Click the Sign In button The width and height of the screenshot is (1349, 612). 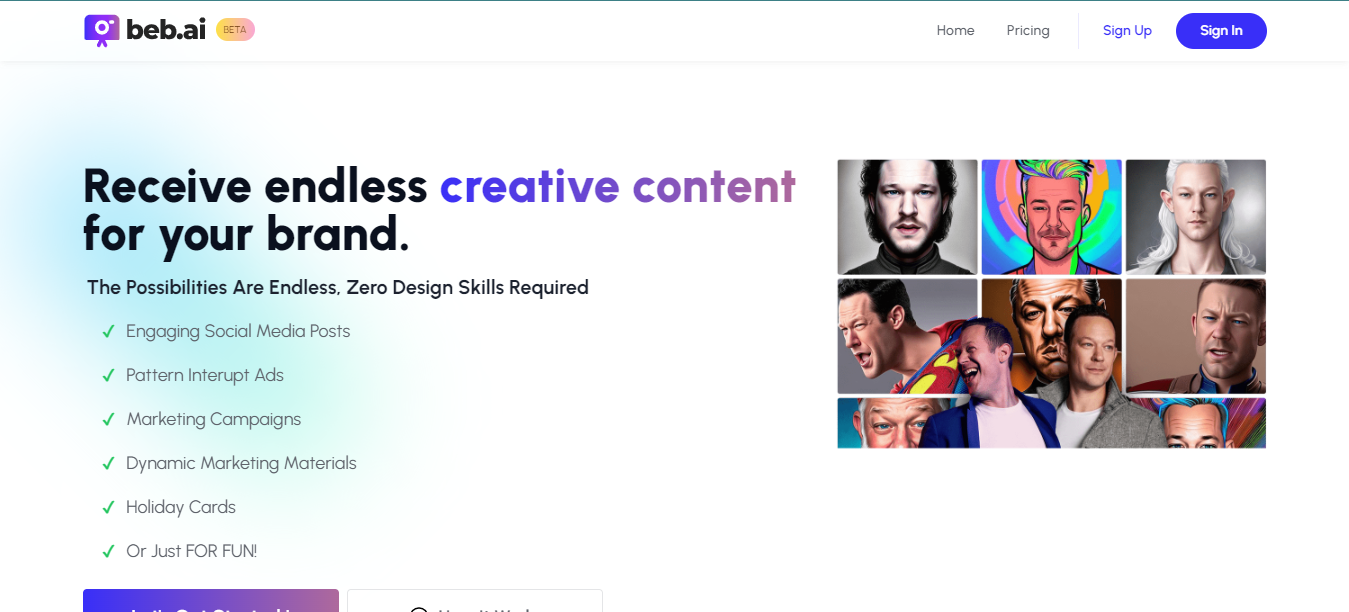point(1221,31)
